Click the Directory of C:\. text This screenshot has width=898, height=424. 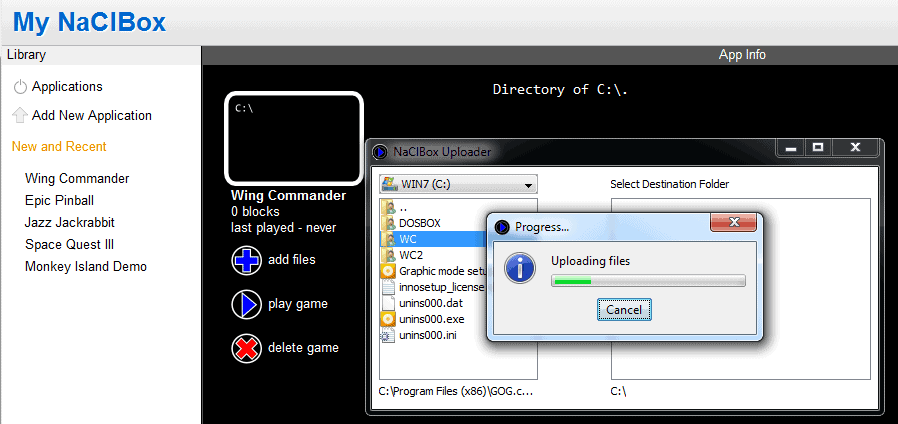[x=560, y=89]
